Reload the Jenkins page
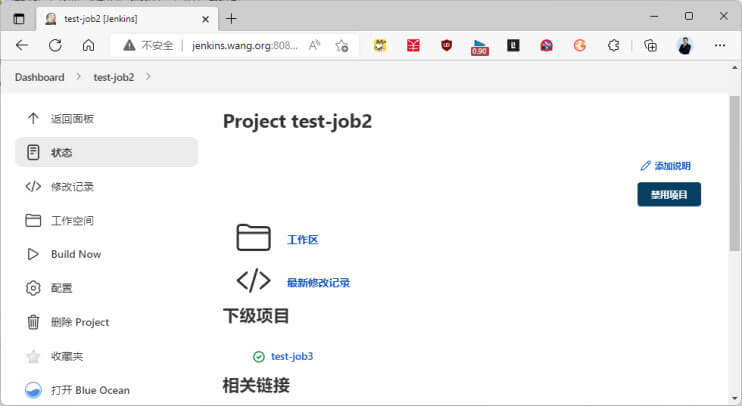Screen dimensions: 742x406 (x=55, y=45)
